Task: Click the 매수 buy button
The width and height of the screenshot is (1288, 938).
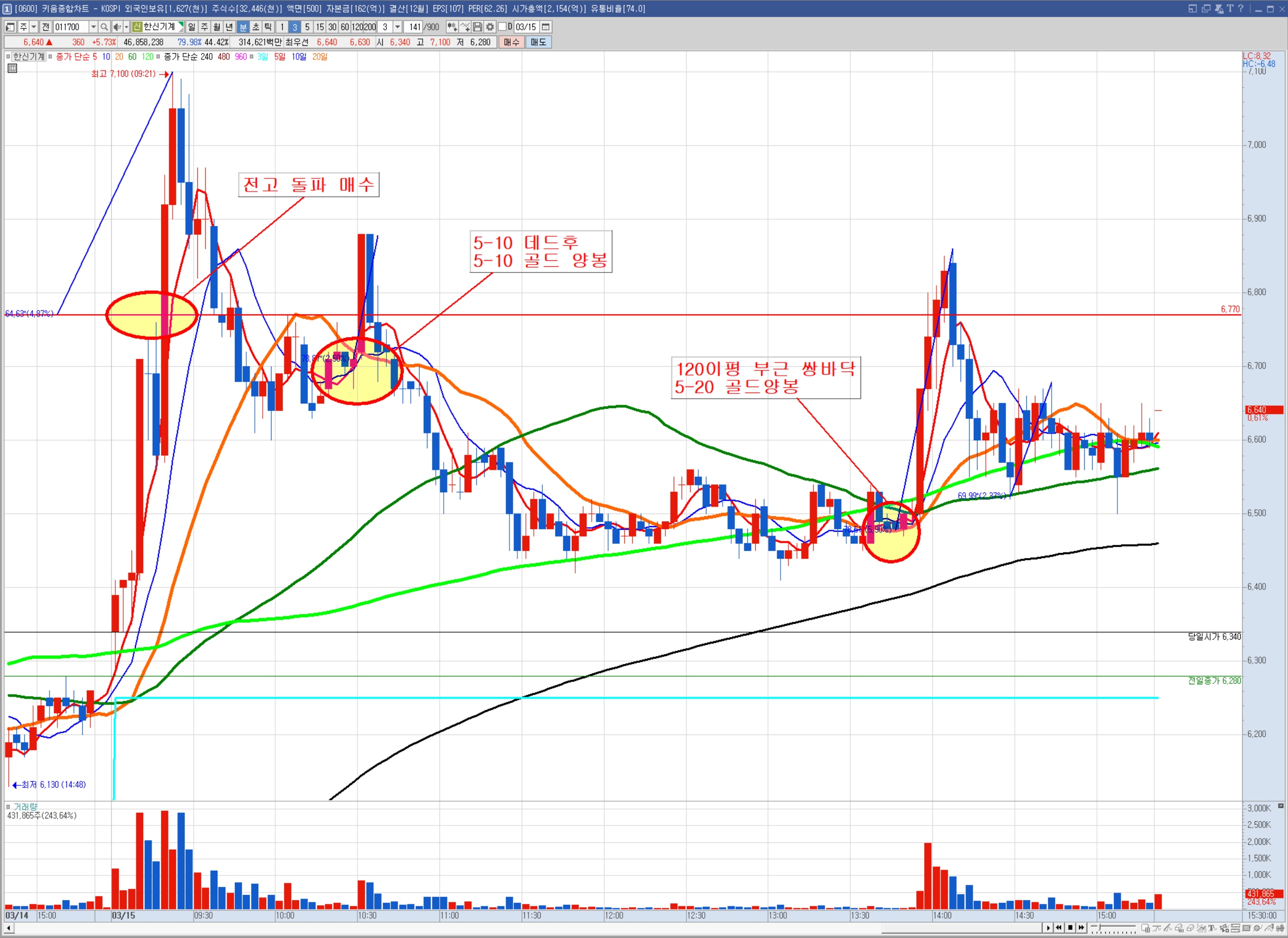Action: pos(511,42)
